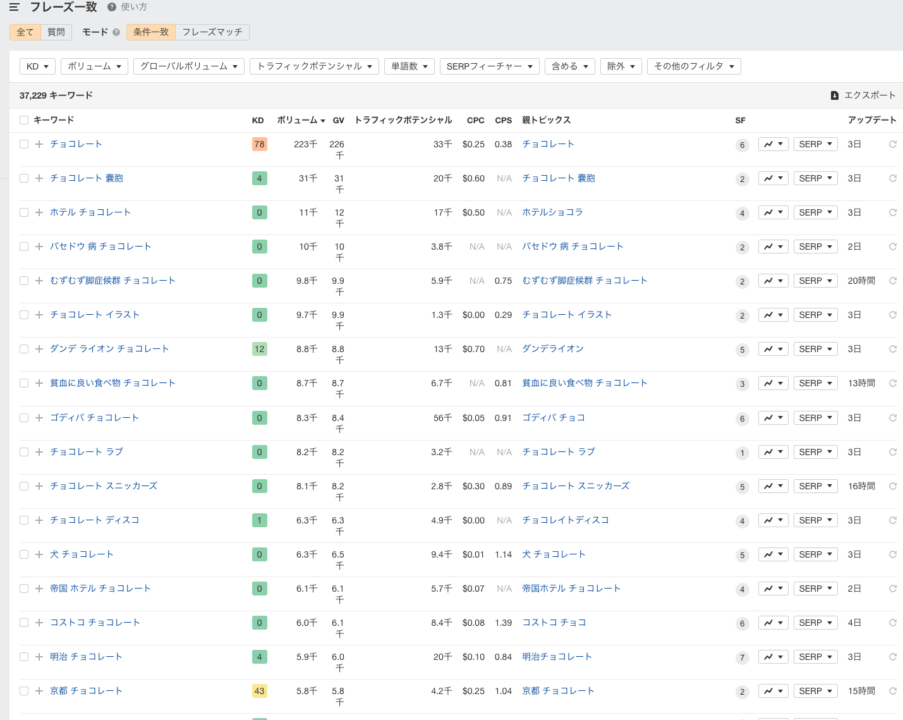Click the export icon labeled エクスポート

tap(835, 96)
